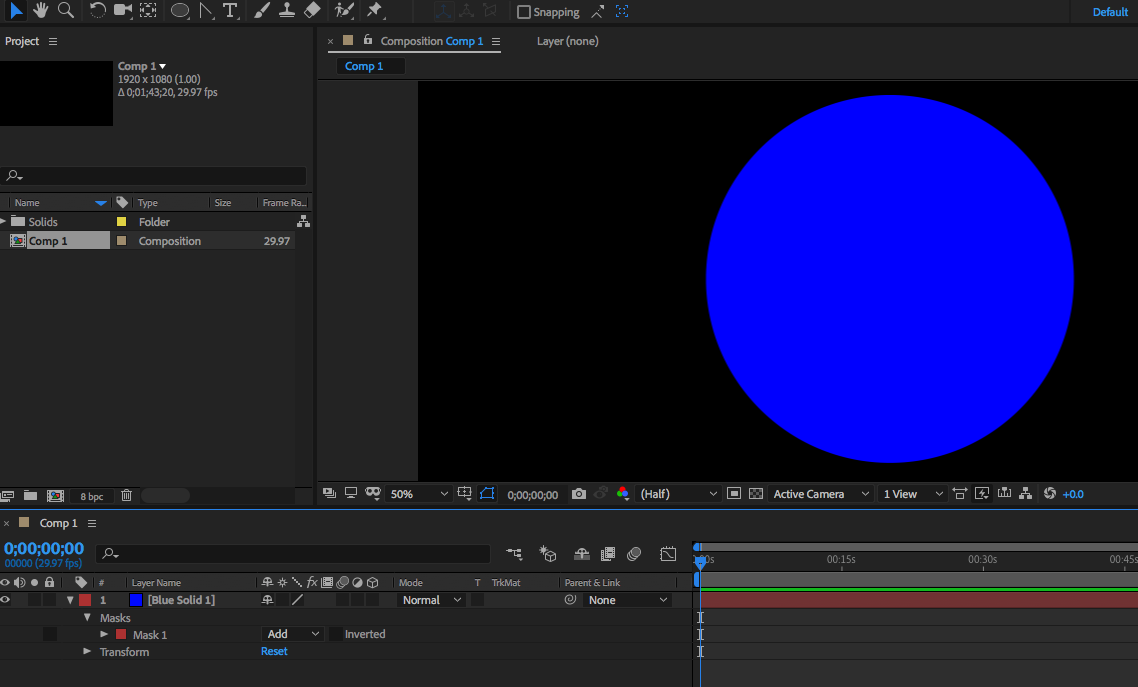Image resolution: width=1138 pixels, height=687 pixels.
Task: Select the Zoom tool in toolbar
Action: (x=66, y=10)
